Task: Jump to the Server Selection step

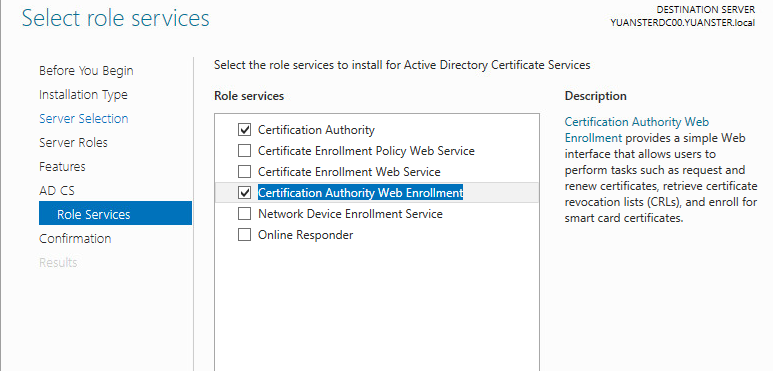Action: [x=84, y=119]
